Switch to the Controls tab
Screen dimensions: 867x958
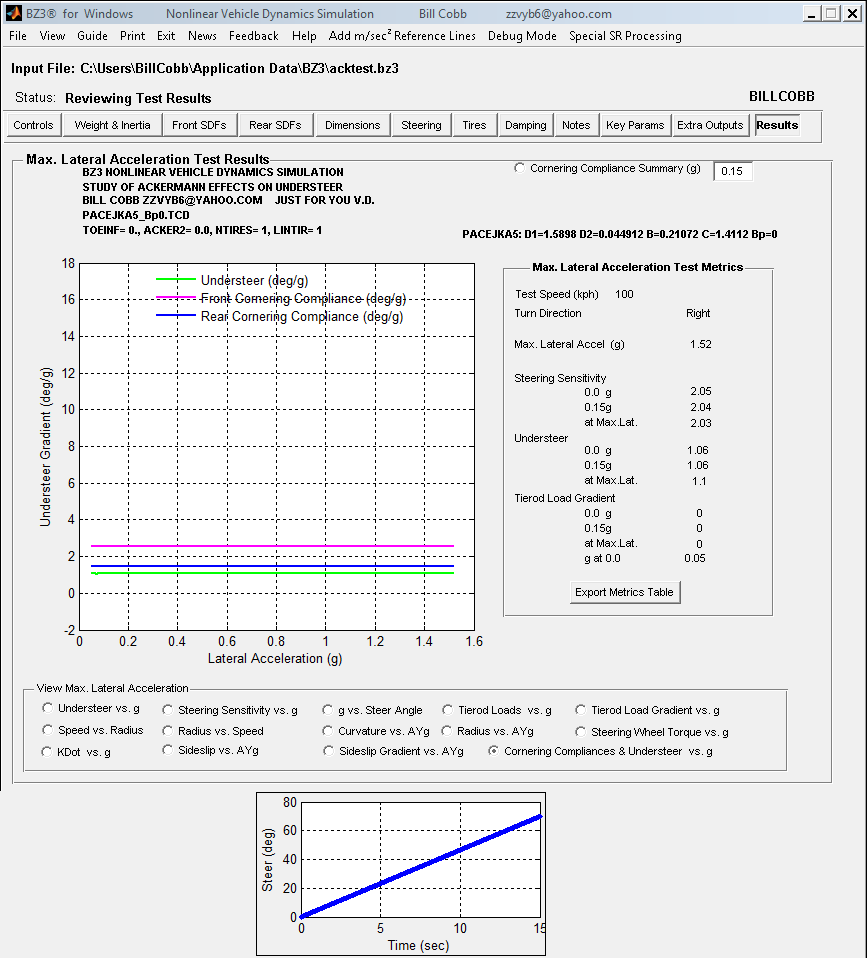tap(34, 125)
